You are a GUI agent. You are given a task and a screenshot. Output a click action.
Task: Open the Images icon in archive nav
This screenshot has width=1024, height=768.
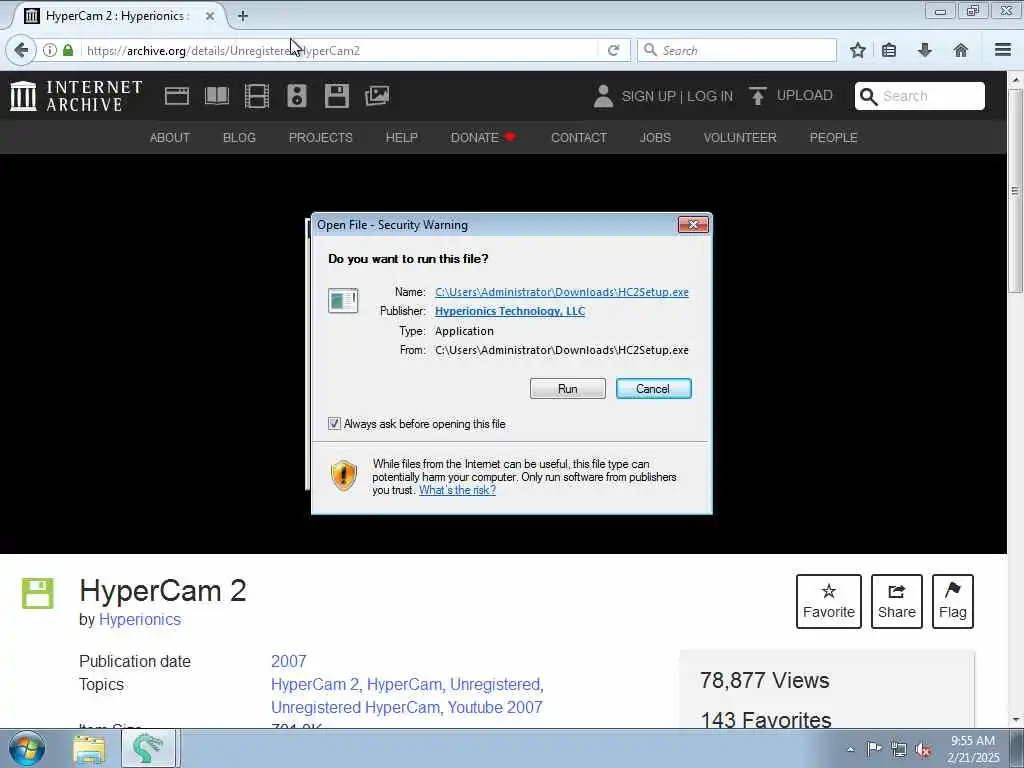tap(377, 96)
